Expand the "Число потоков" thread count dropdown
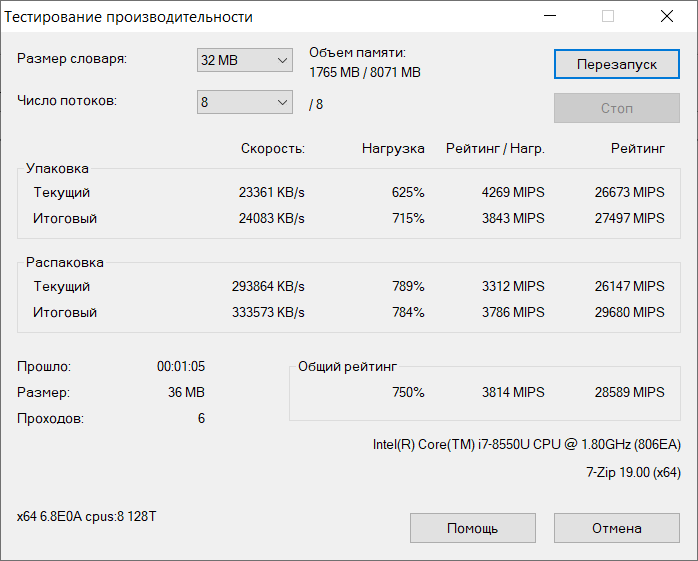Viewport: 698px width, 561px height. coord(244,103)
